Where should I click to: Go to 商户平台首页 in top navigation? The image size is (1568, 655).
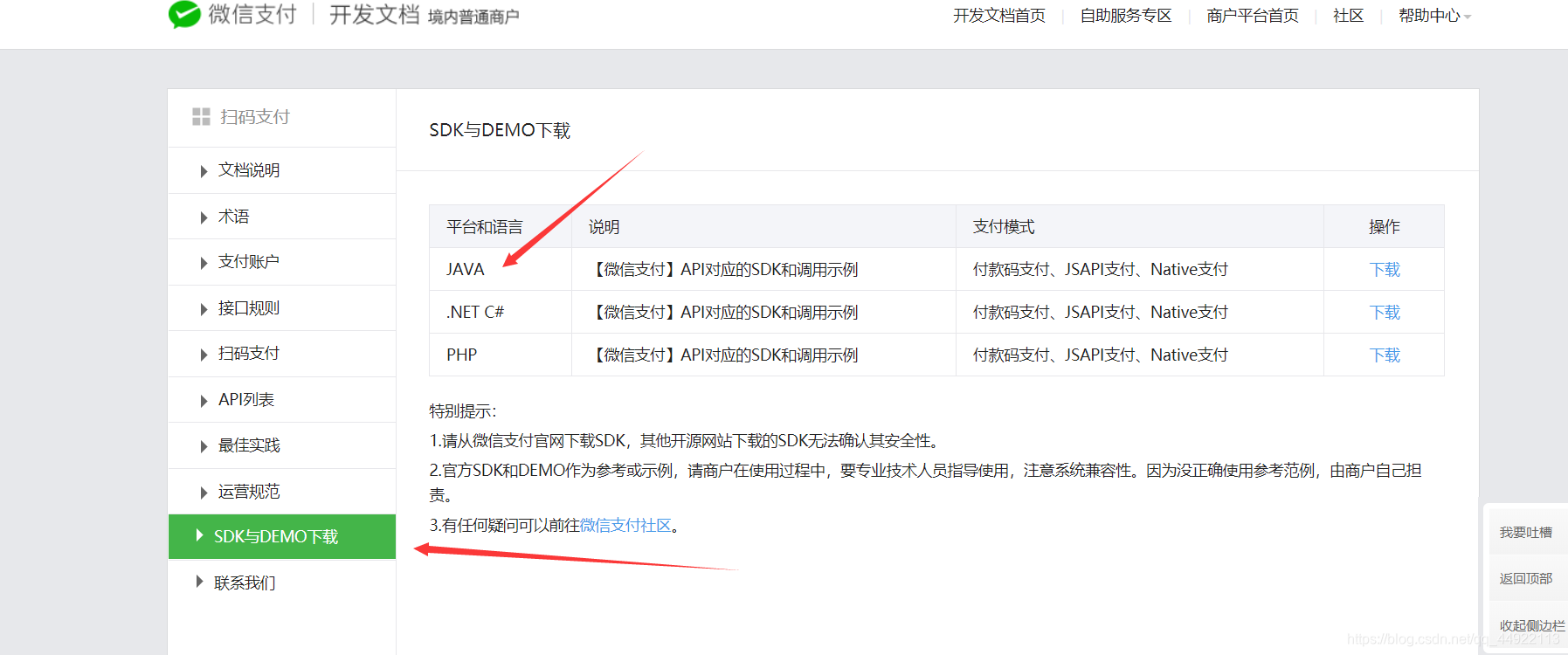pos(1253,16)
